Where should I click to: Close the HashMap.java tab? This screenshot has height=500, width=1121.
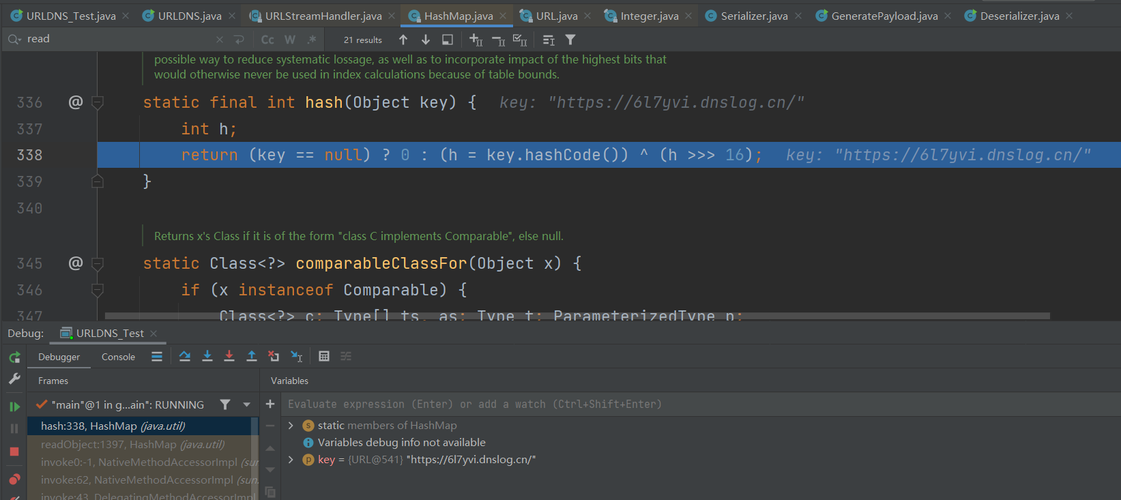503,16
